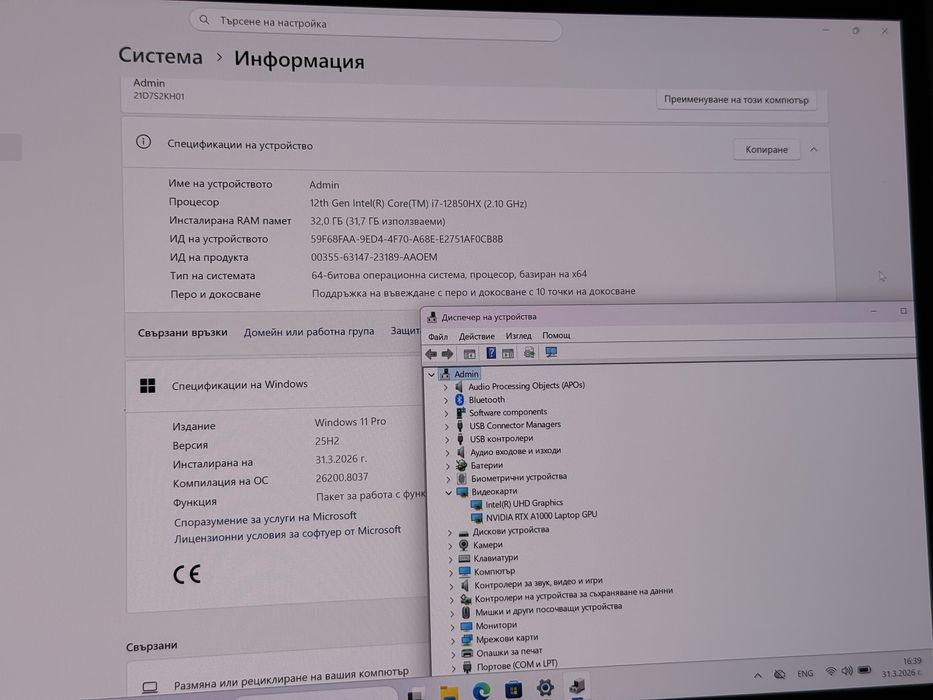Click the Windows 11 Pro edition text
The image size is (933, 700).
pos(350,421)
